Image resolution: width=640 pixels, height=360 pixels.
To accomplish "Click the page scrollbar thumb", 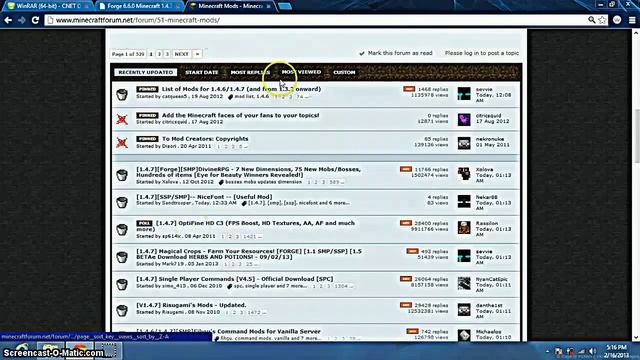I will point(636,136).
